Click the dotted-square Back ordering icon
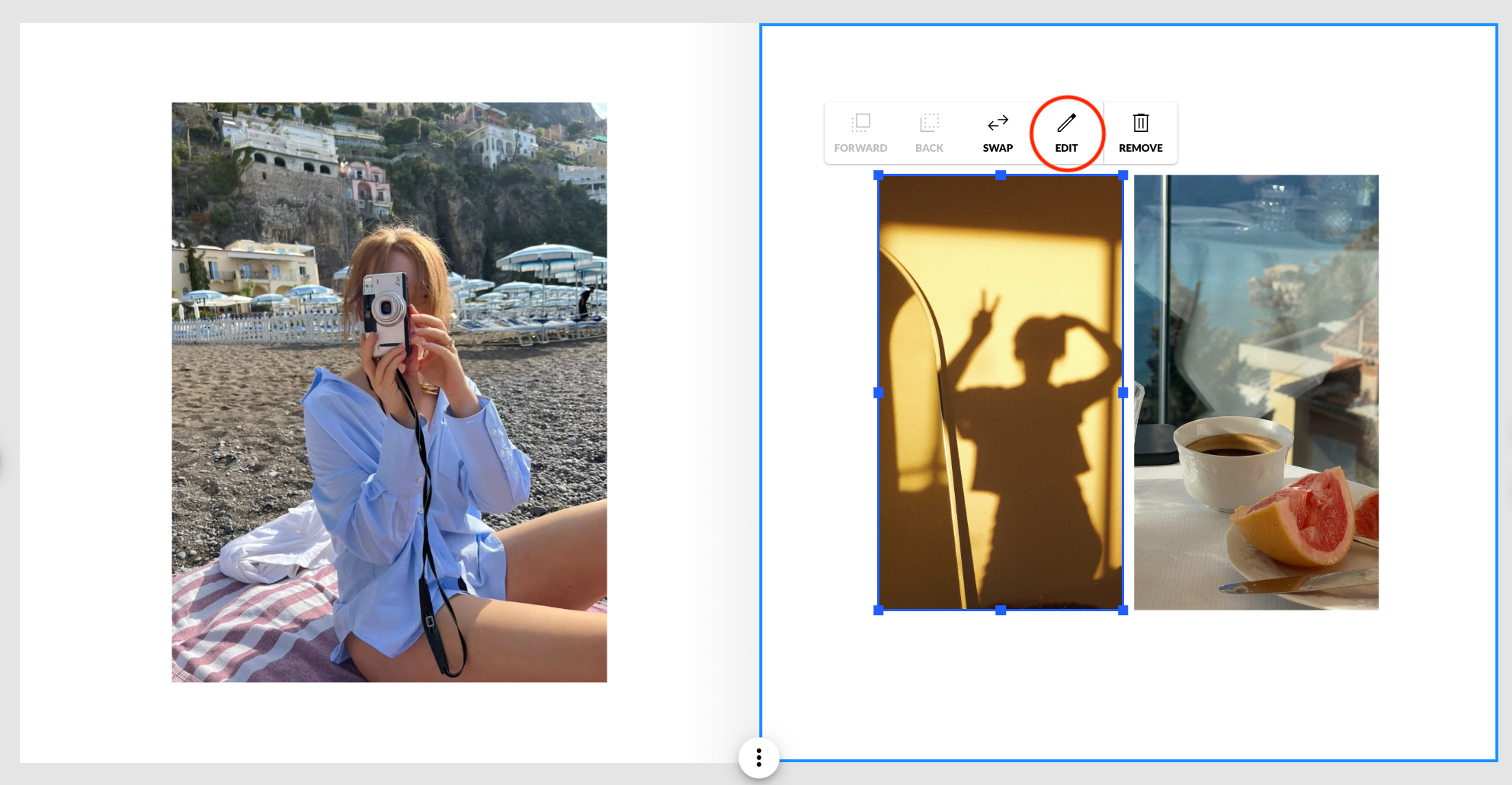Screen dimensions: 1512x785 (x=929, y=122)
